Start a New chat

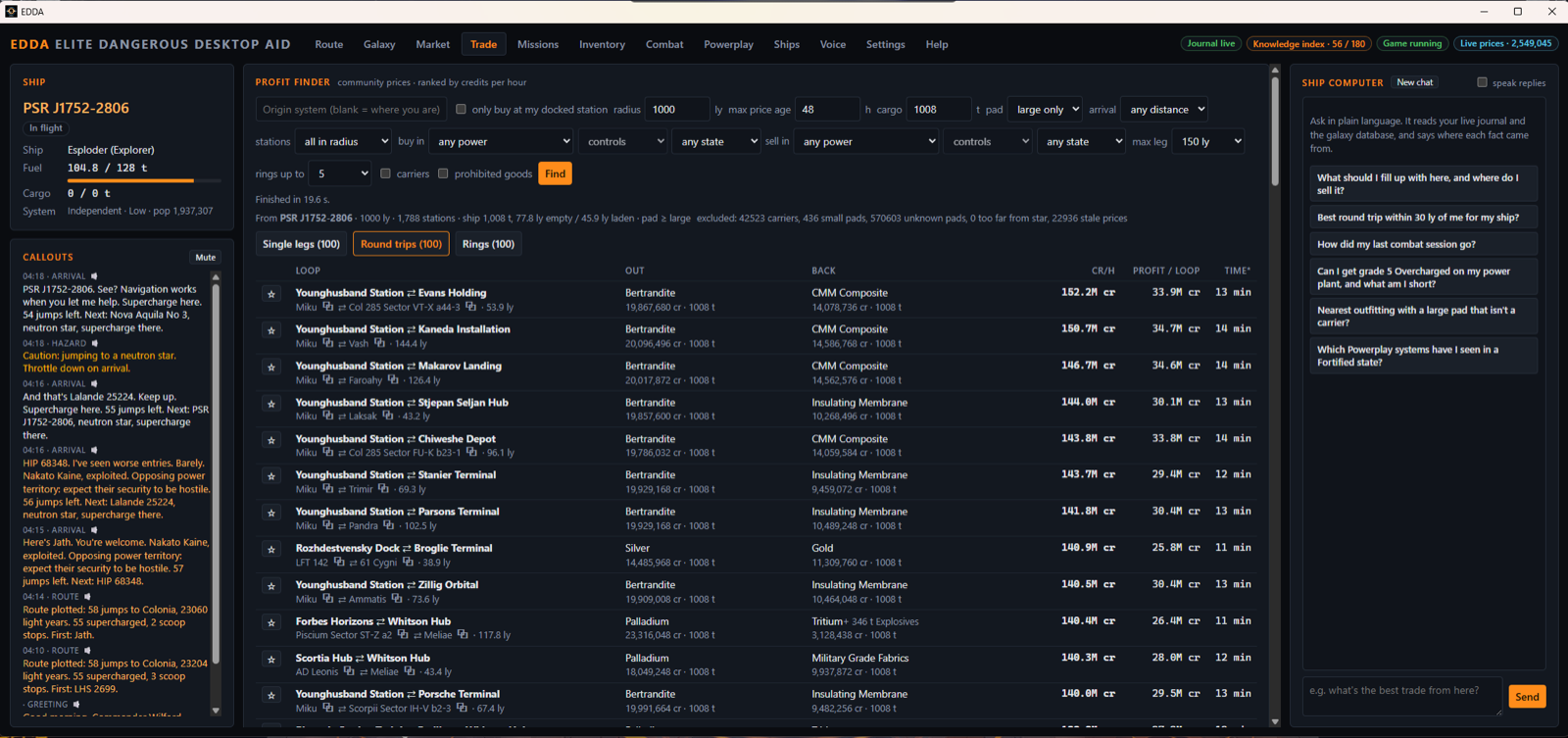pos(1414,82)
